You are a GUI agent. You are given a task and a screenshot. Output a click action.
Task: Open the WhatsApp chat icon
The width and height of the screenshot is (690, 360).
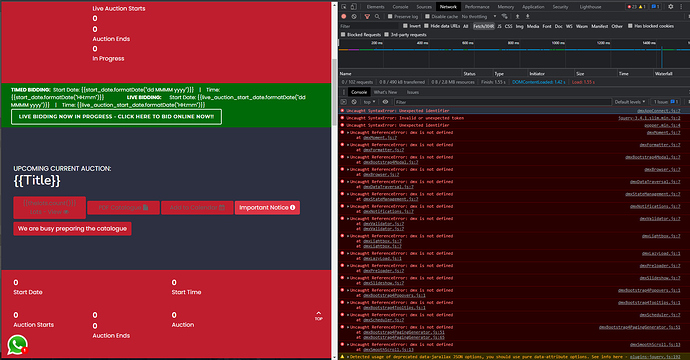coord(18,345)
